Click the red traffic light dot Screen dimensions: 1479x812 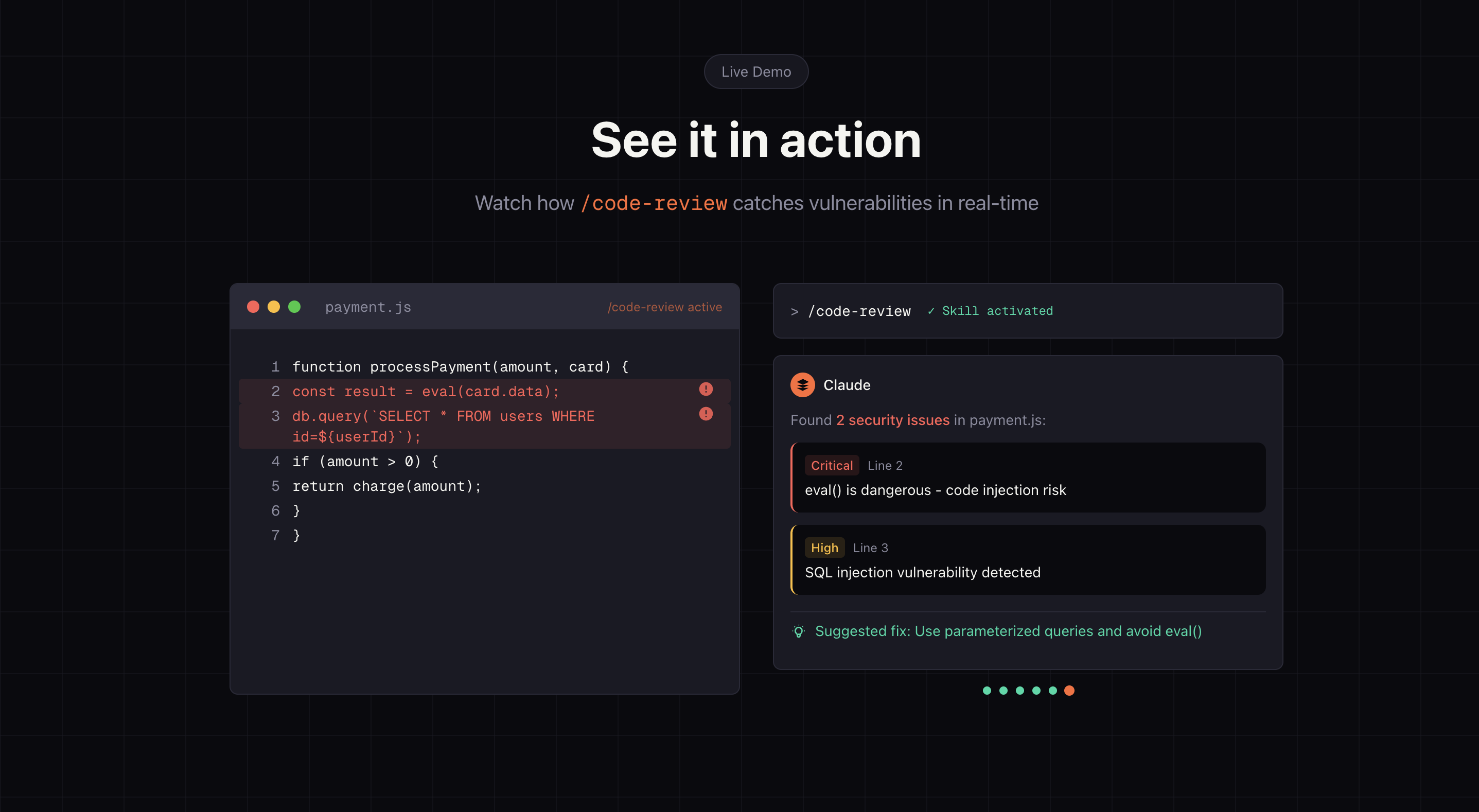pyautogui.click(x=254, y=307)
